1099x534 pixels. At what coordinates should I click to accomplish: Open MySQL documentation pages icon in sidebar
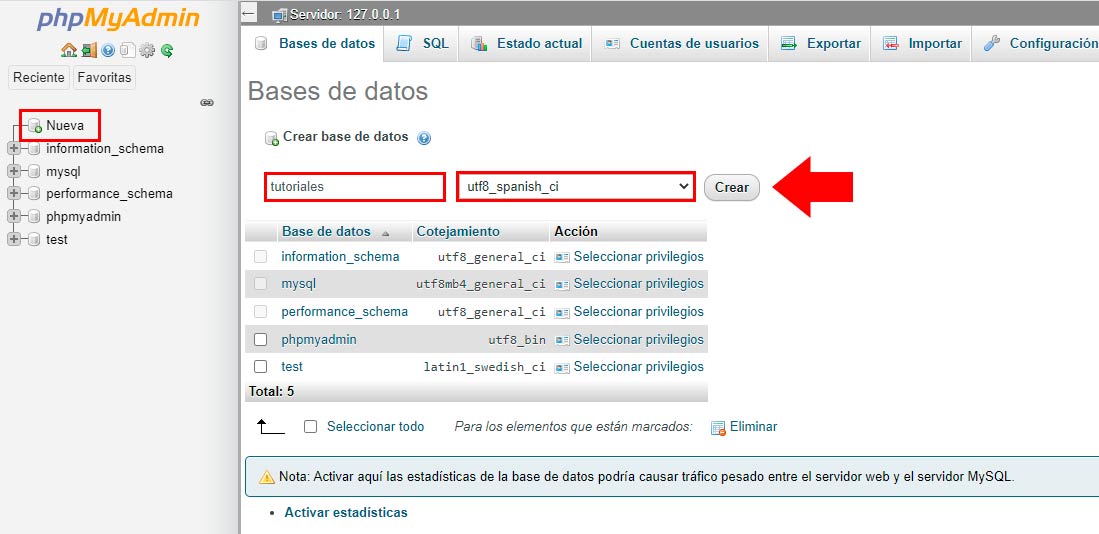click(x=127, y=50)
